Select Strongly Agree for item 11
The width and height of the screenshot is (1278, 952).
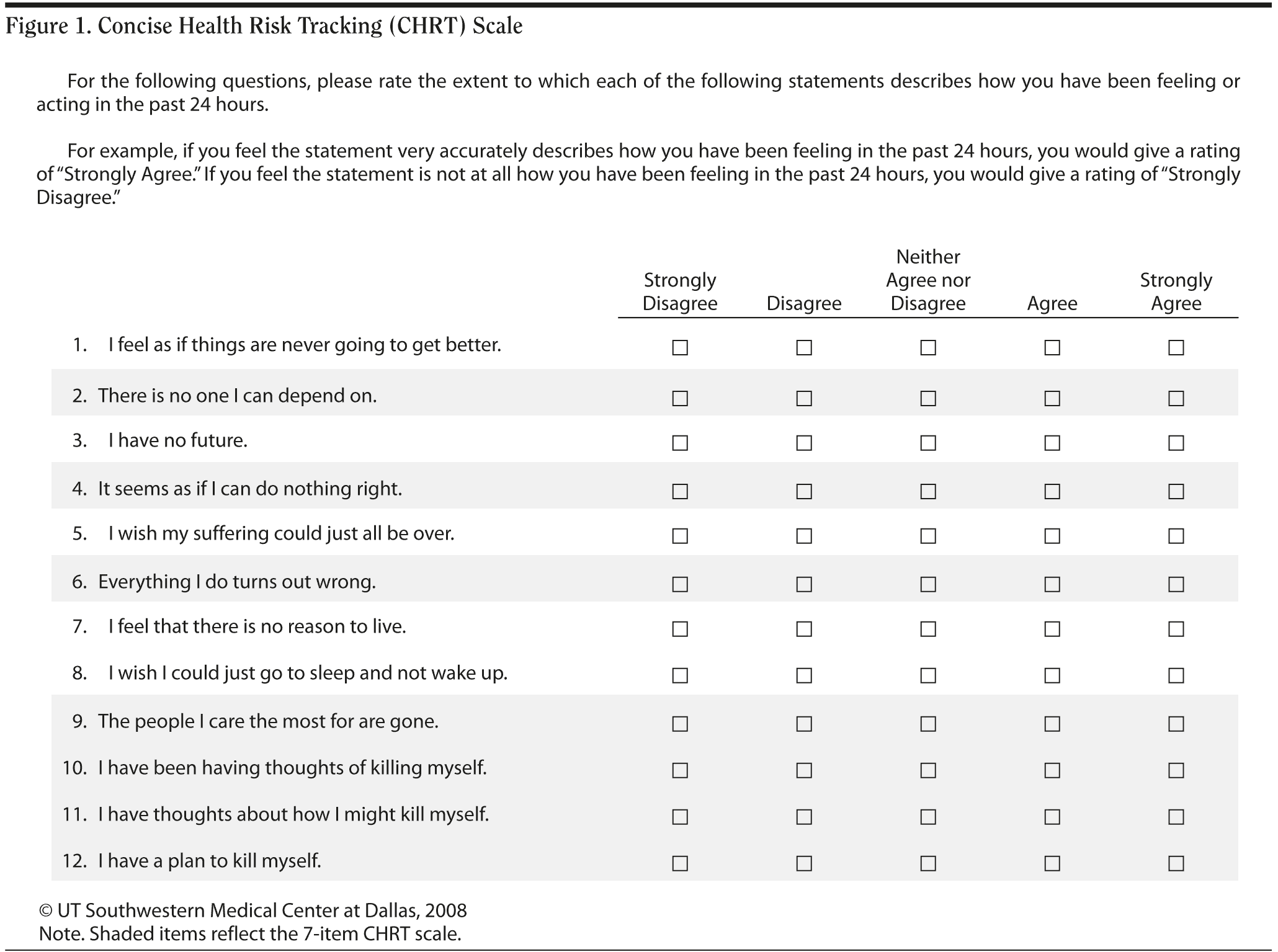coord(1176,817)
